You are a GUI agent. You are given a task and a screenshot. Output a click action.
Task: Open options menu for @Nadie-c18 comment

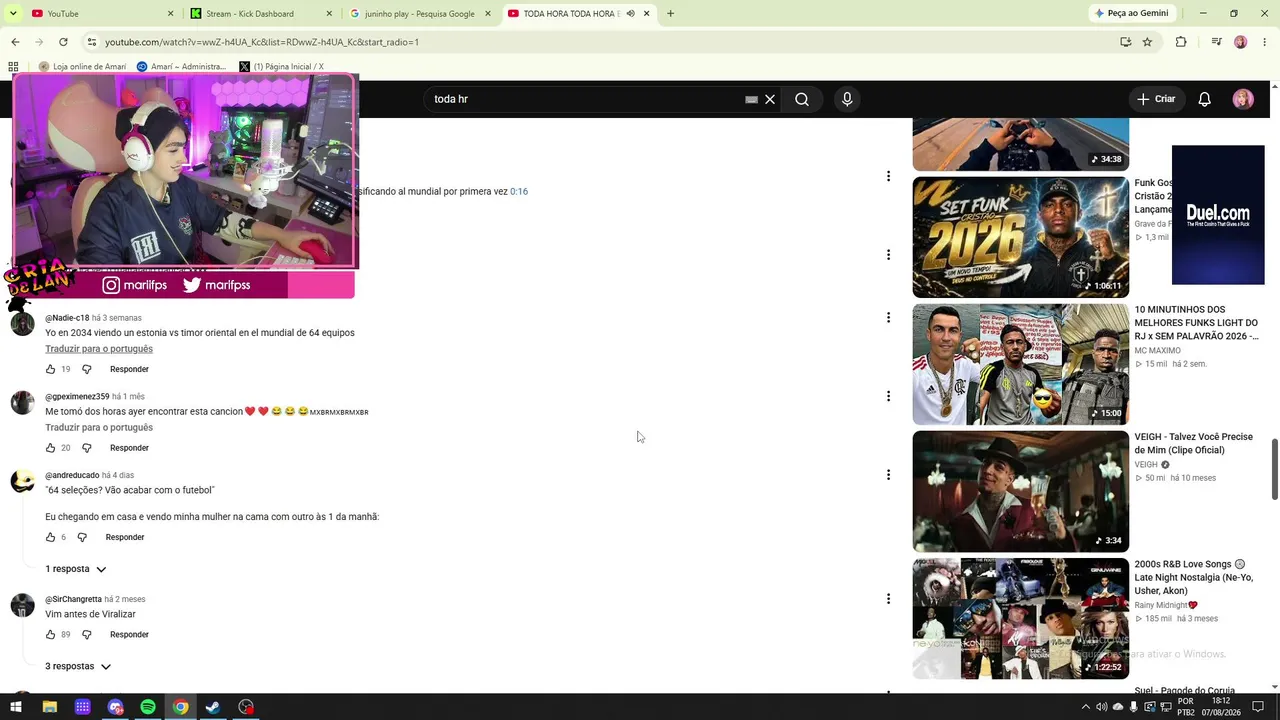[888, 318]
